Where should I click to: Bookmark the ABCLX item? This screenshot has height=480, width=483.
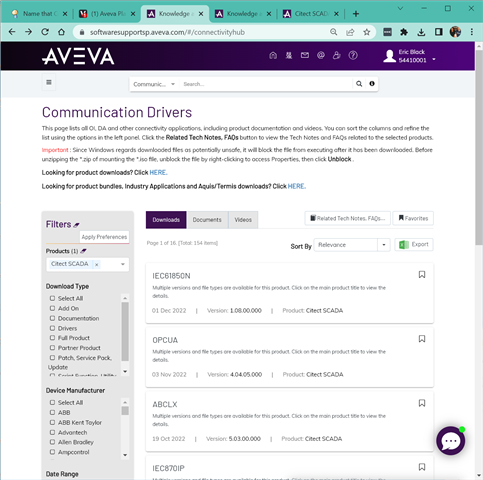(422, 403)
